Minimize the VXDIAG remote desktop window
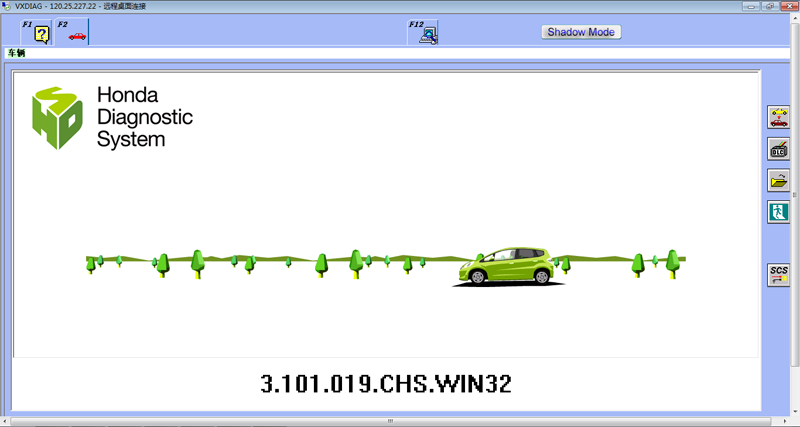Image resolution: width=800 pixels, height=427 pixels. pos(750,6)
